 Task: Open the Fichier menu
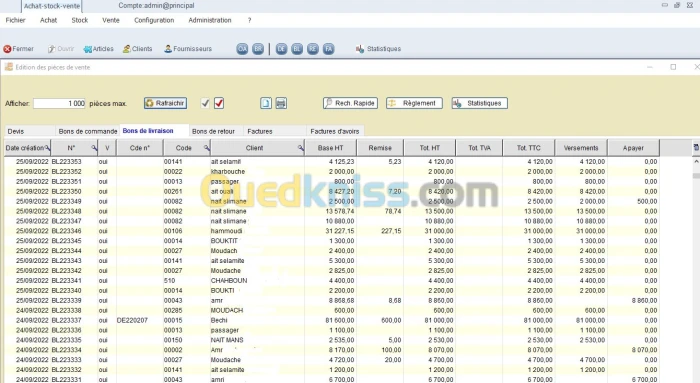point(16,20)
